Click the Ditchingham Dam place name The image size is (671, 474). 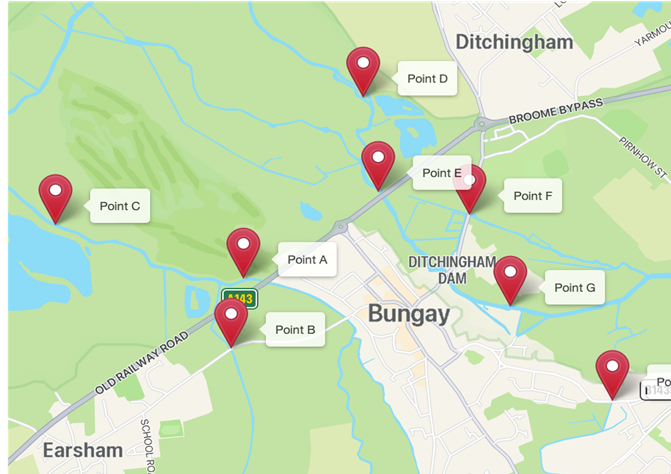pos(452,270)
